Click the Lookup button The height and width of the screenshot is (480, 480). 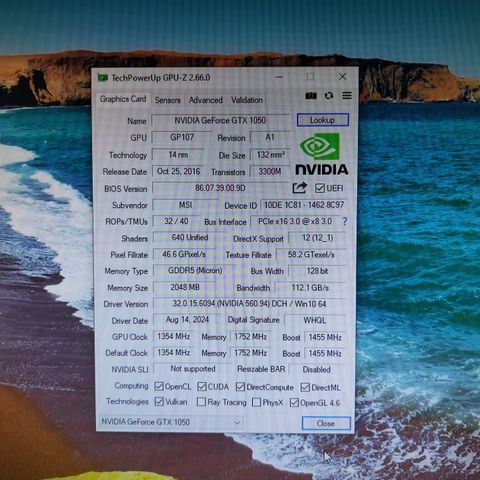(x=323, y=120)
